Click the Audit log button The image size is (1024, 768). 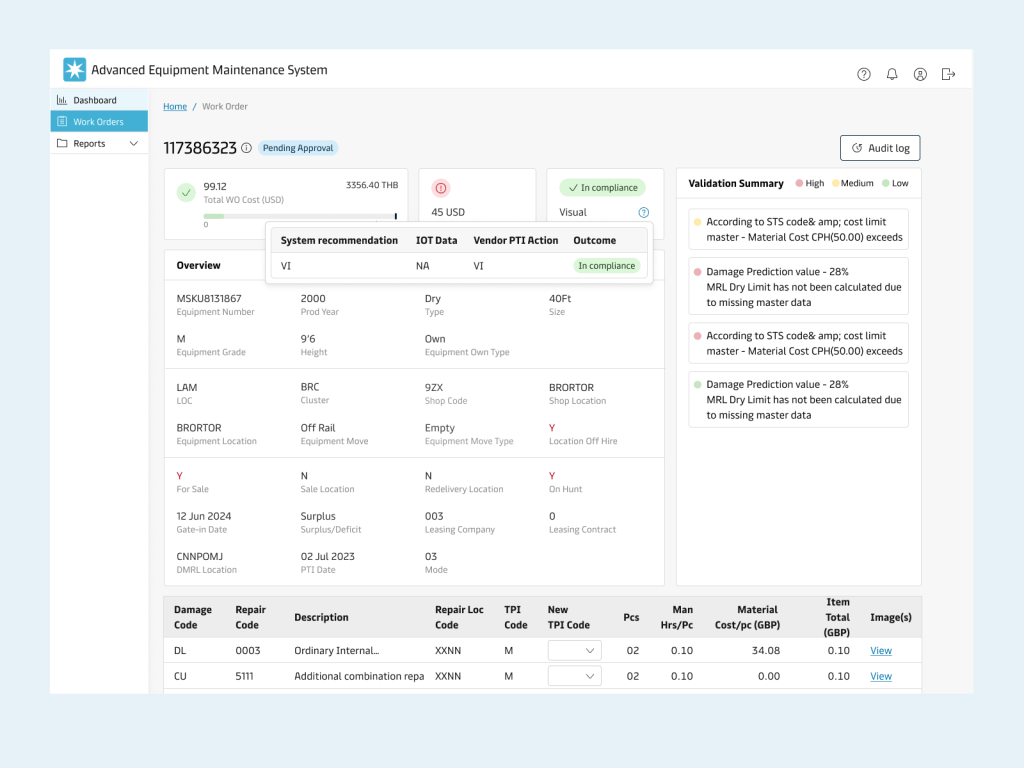pyautogui.click(x=879, y=147)
